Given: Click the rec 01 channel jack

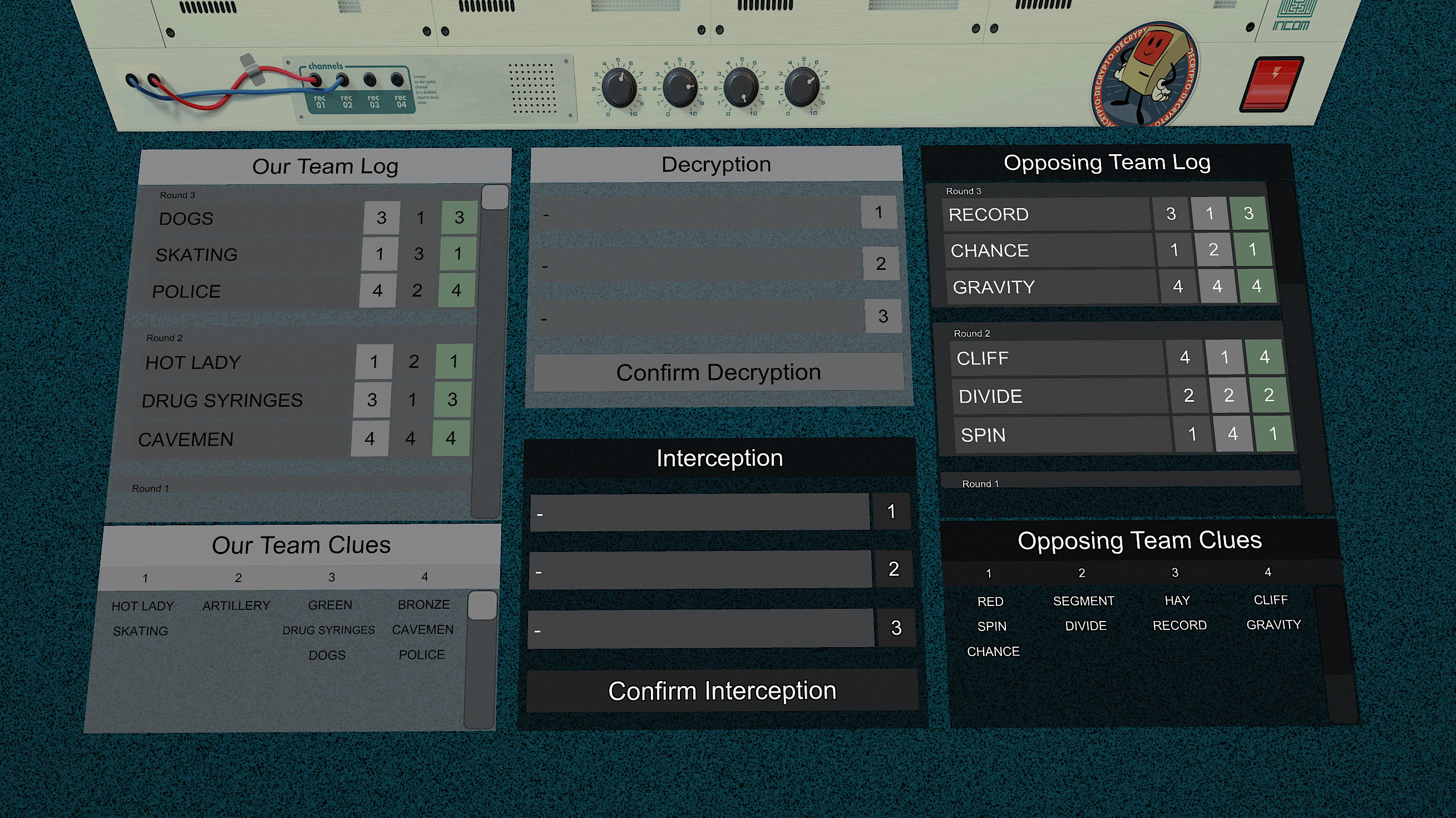Looking at the screenshot, I should 315,81.
